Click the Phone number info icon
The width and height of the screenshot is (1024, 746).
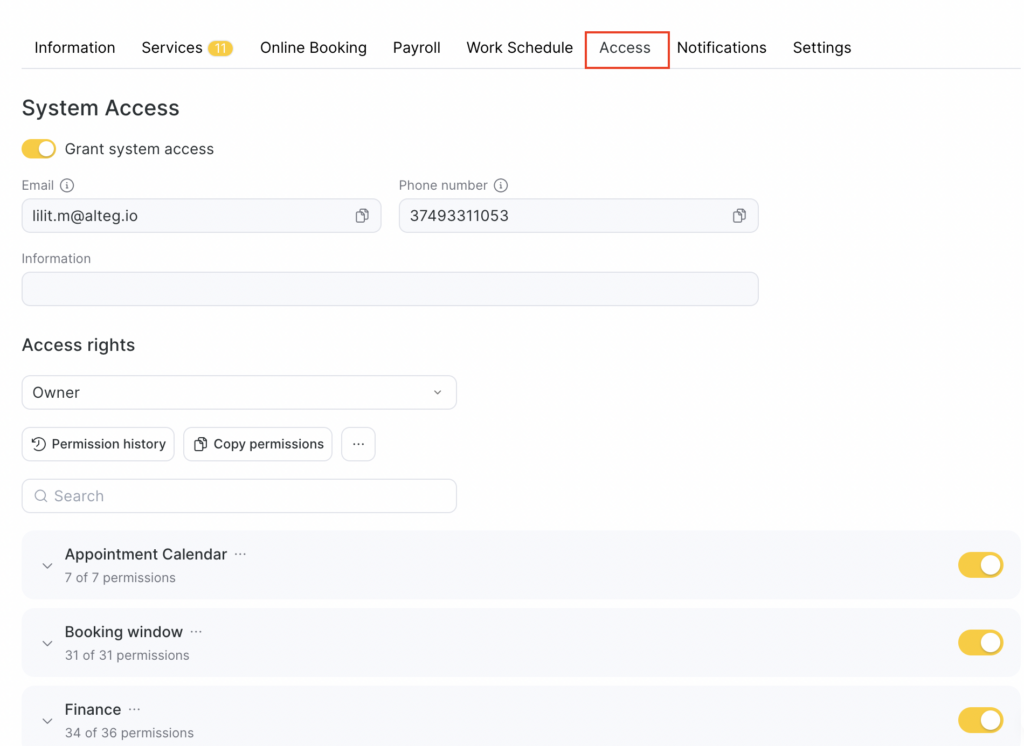tap(501, 186)
